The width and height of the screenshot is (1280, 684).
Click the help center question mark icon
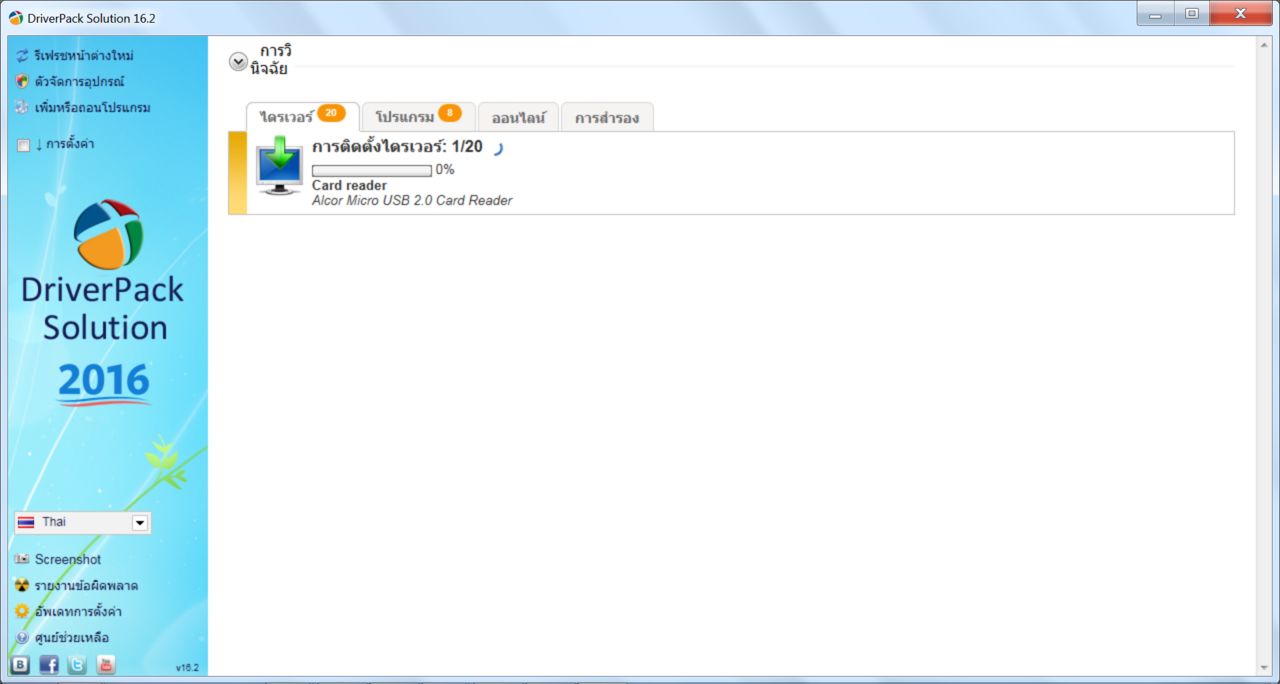tap(22, 637)
